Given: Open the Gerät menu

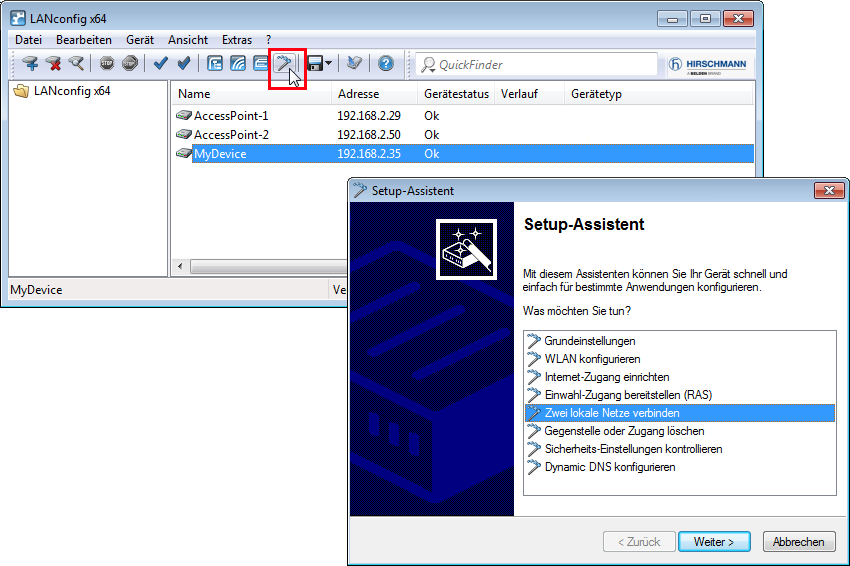Looking at the screenshot, I should coord(140,40).
